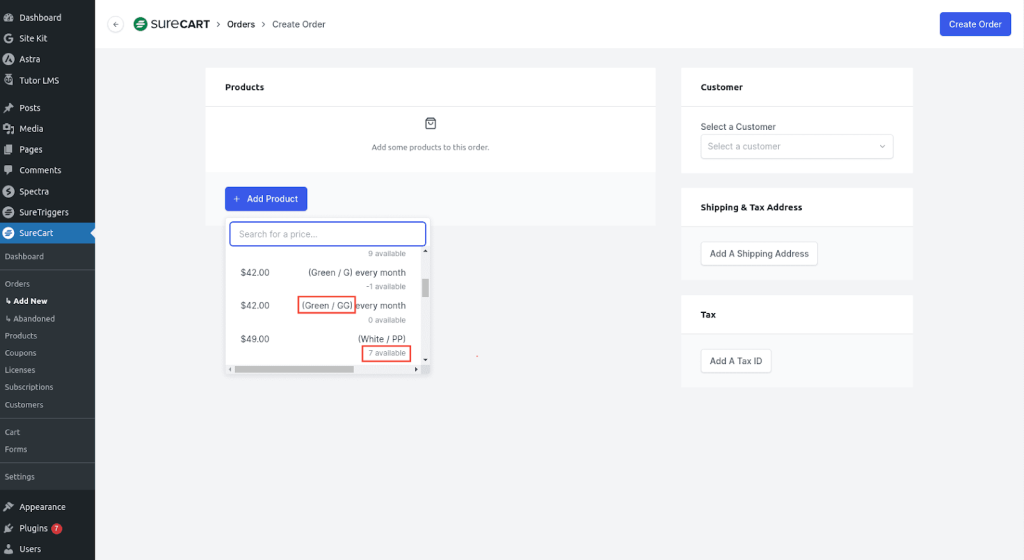Click the back arrow icon beside SureCart logo
The width and height of the screenshot is (1024, 560).
tap(116, 24)
